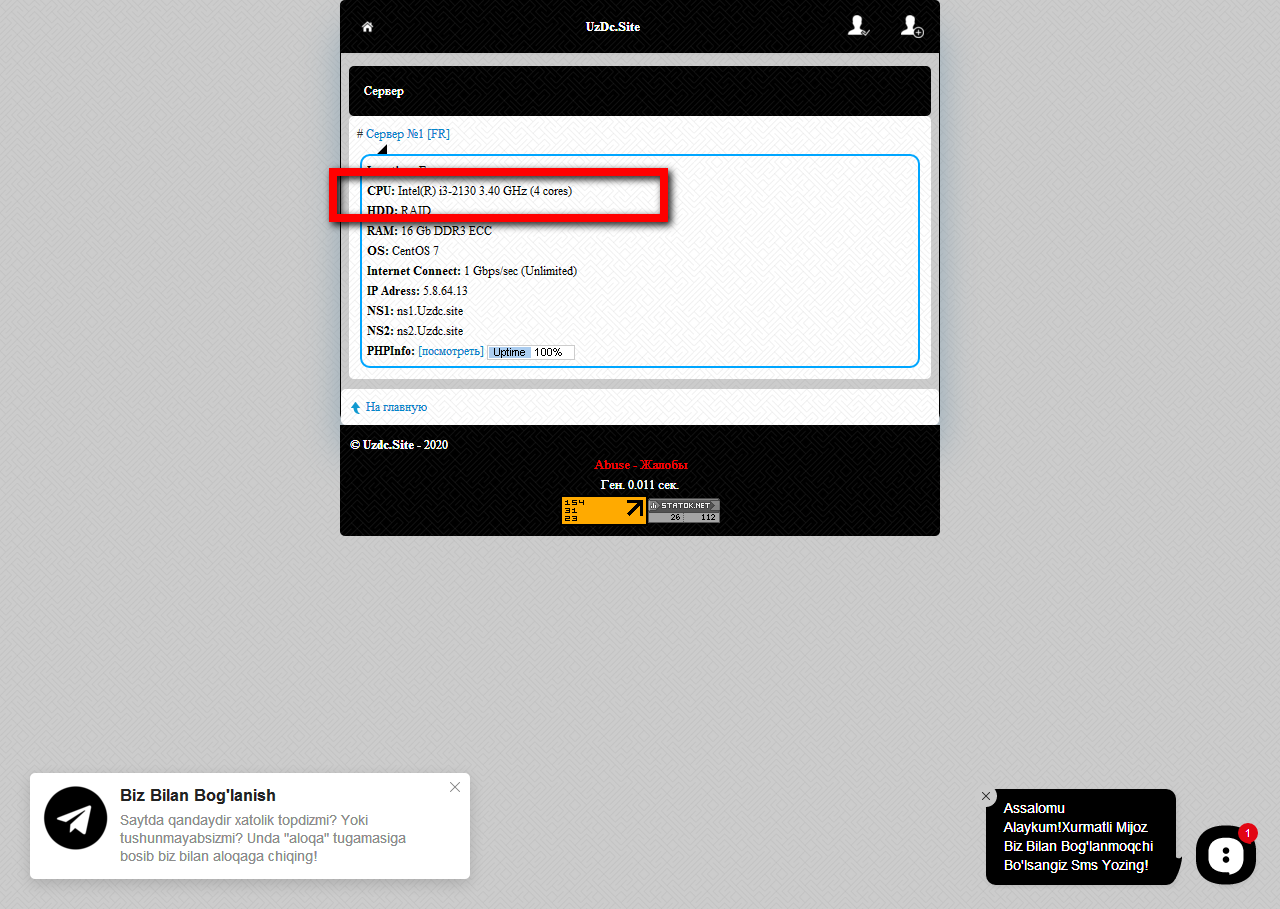Open the chat widget button
1280x909 pixels.
click(x=1225, y=854)
